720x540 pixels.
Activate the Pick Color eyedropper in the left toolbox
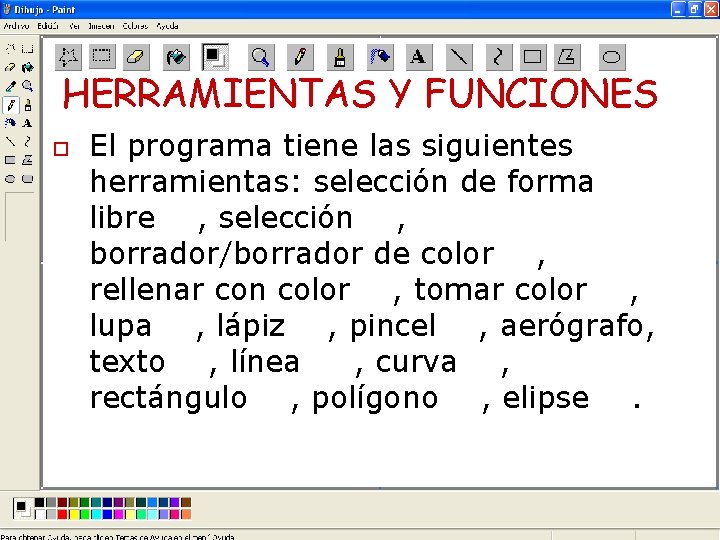[11, 86]
